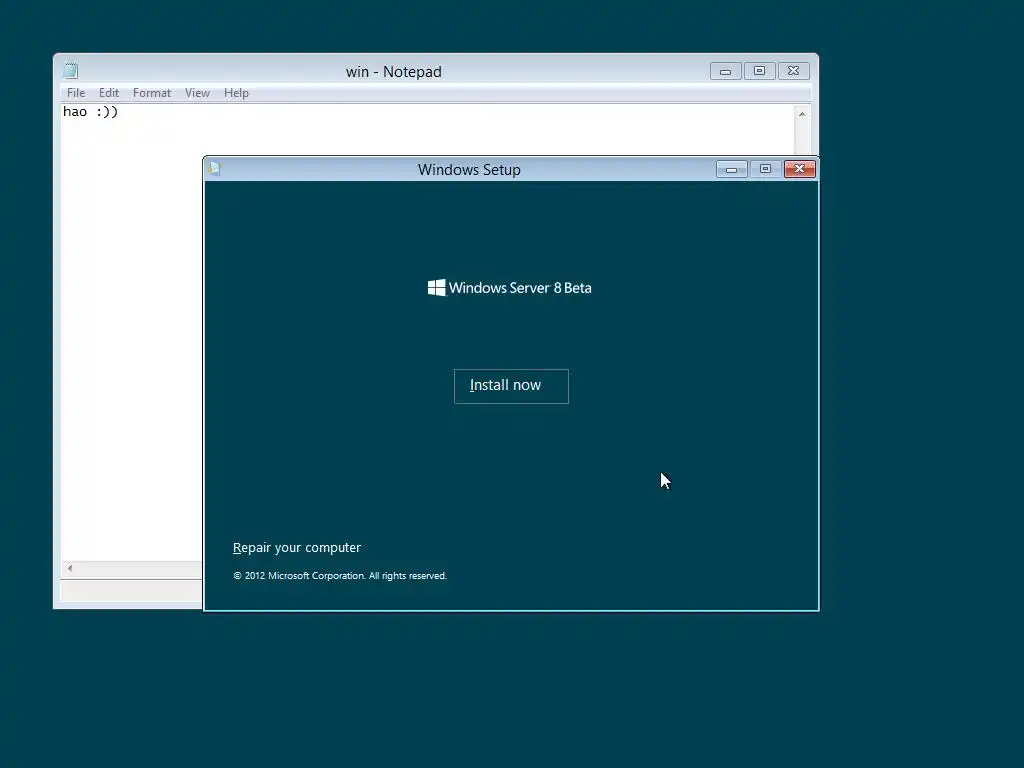Viewport: 1024px width, 768px height.
Task: Open the Edit menu in Notepad
Action: (x=108, y=93)
